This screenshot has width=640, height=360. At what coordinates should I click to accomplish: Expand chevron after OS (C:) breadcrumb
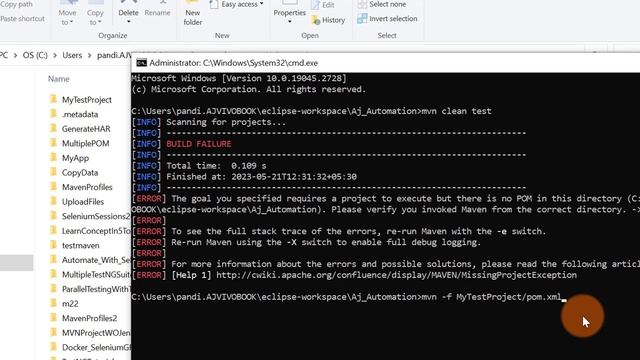pos(55,55)
